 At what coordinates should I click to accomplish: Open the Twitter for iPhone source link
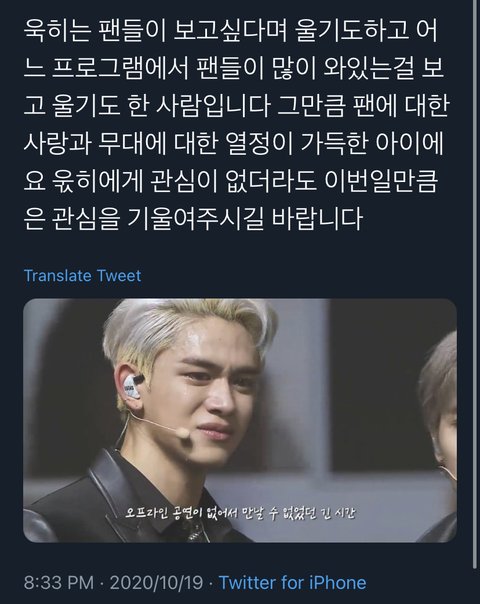pyautogui.click(x=292, y=582)
